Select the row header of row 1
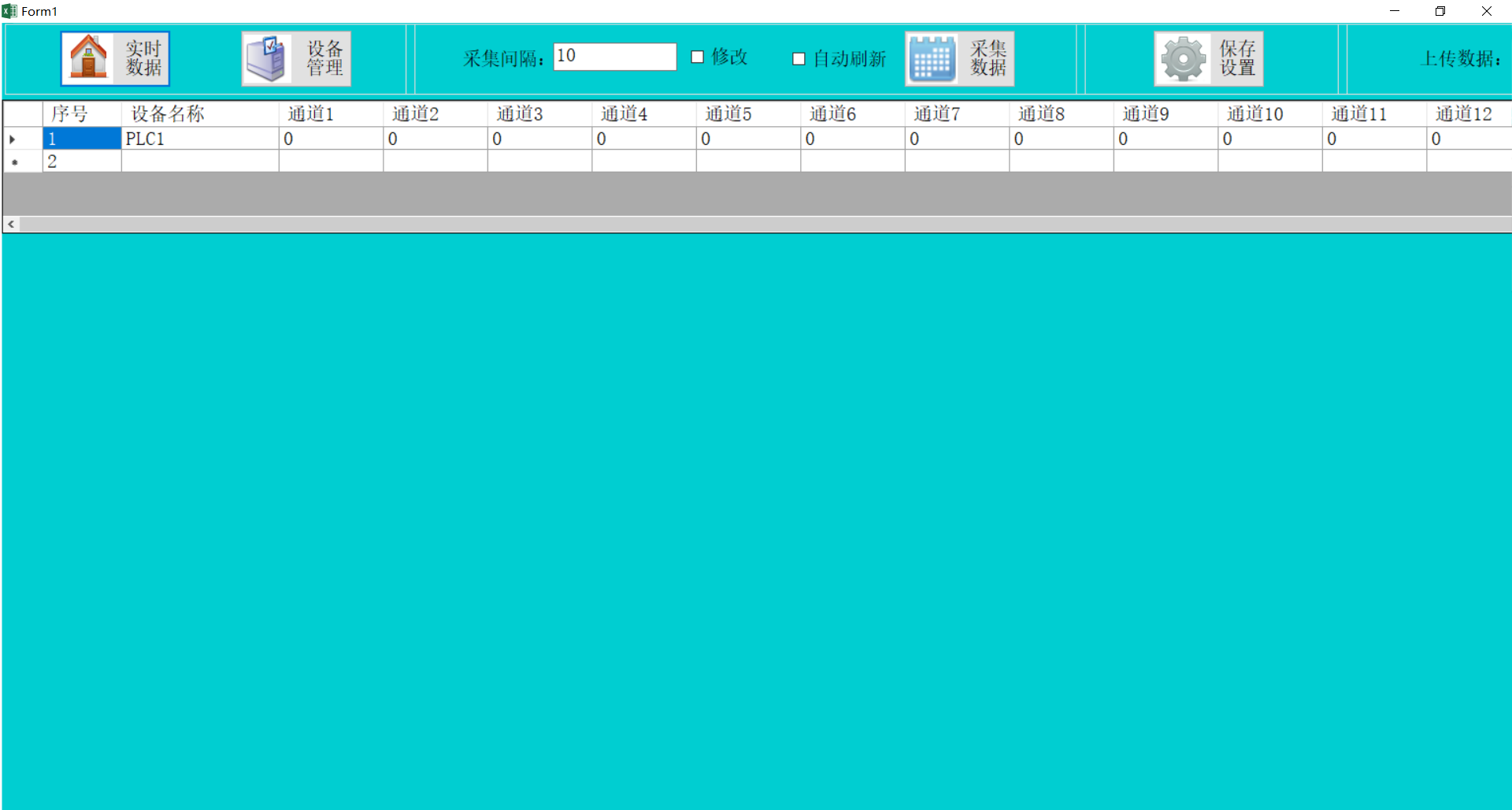This screenshot has width=1512, height=810. click(23, 139)
